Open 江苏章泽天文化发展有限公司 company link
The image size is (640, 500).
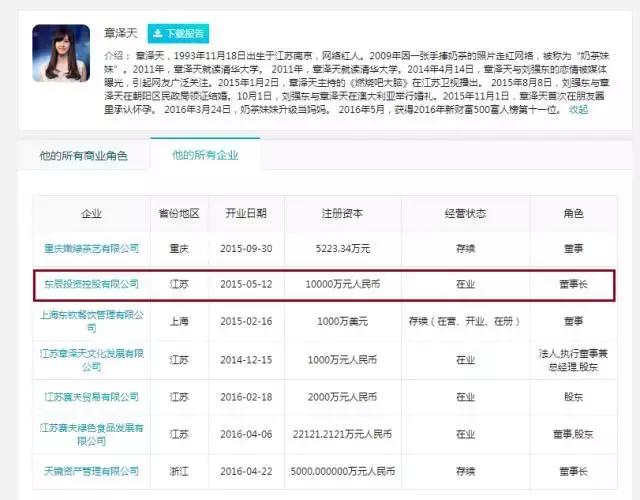91,356
